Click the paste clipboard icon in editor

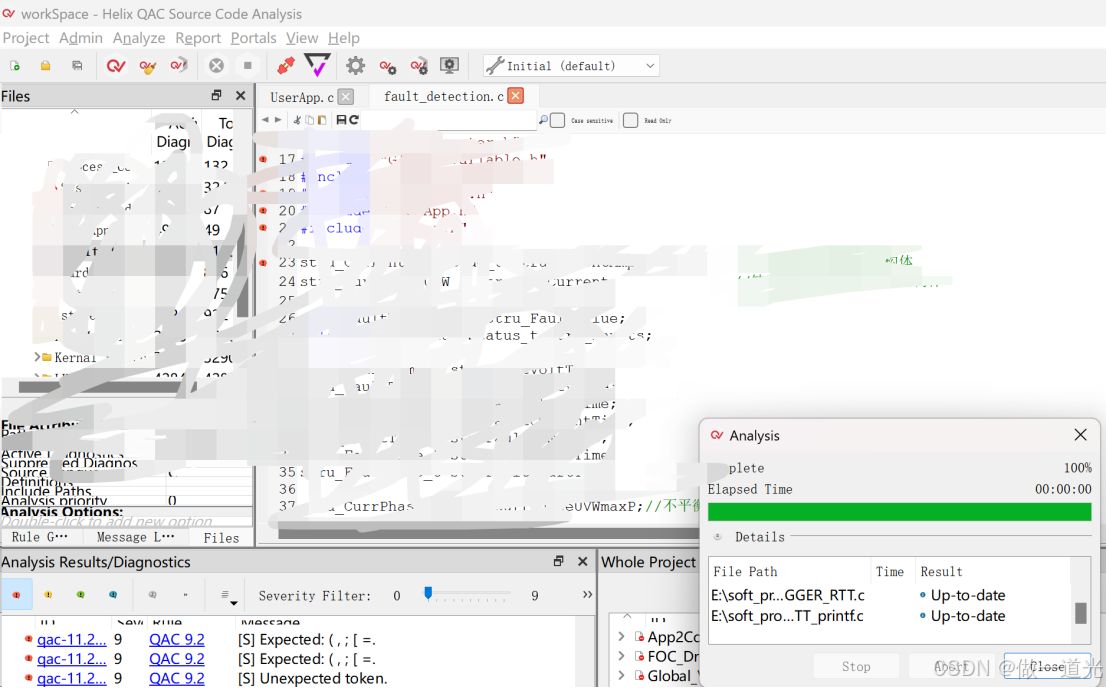tap(322, 120)
